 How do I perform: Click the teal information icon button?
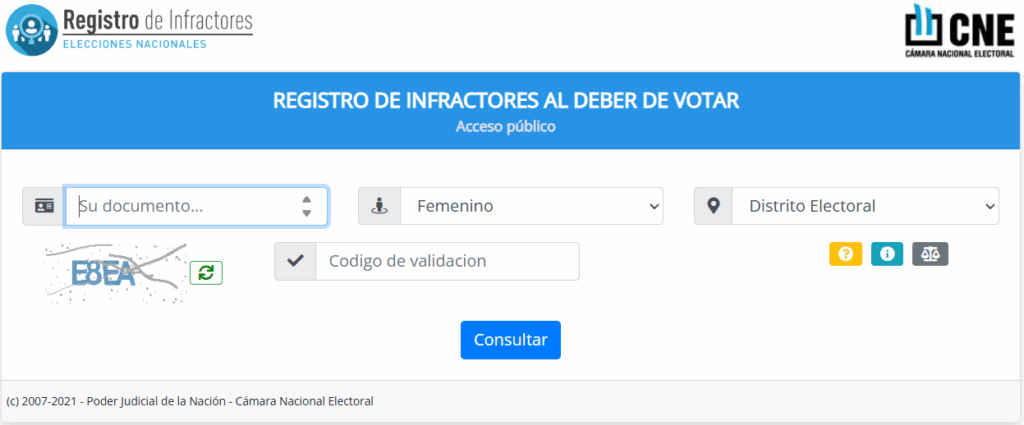[887, 254]
